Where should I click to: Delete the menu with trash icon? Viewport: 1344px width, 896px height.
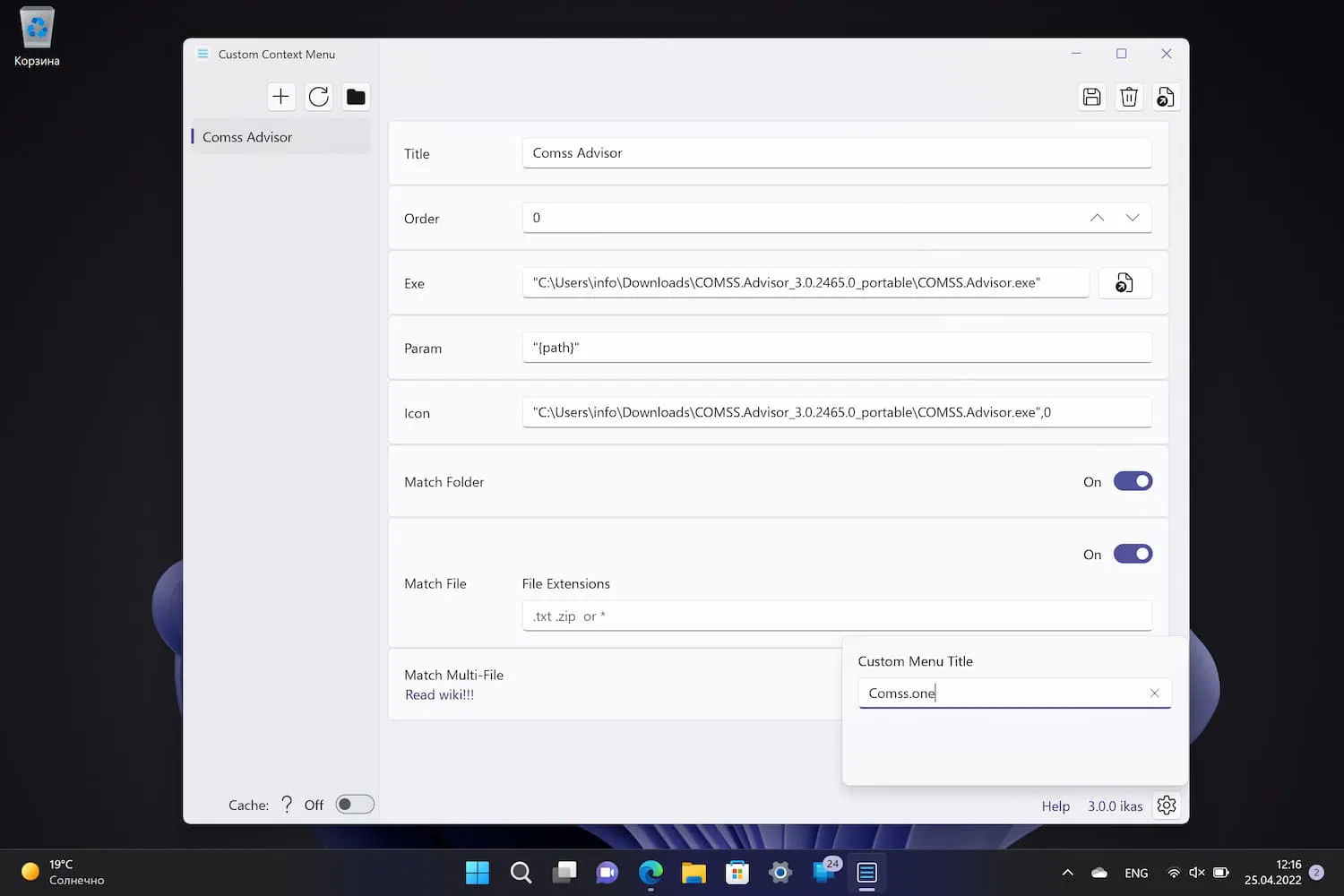[1129, 97]
